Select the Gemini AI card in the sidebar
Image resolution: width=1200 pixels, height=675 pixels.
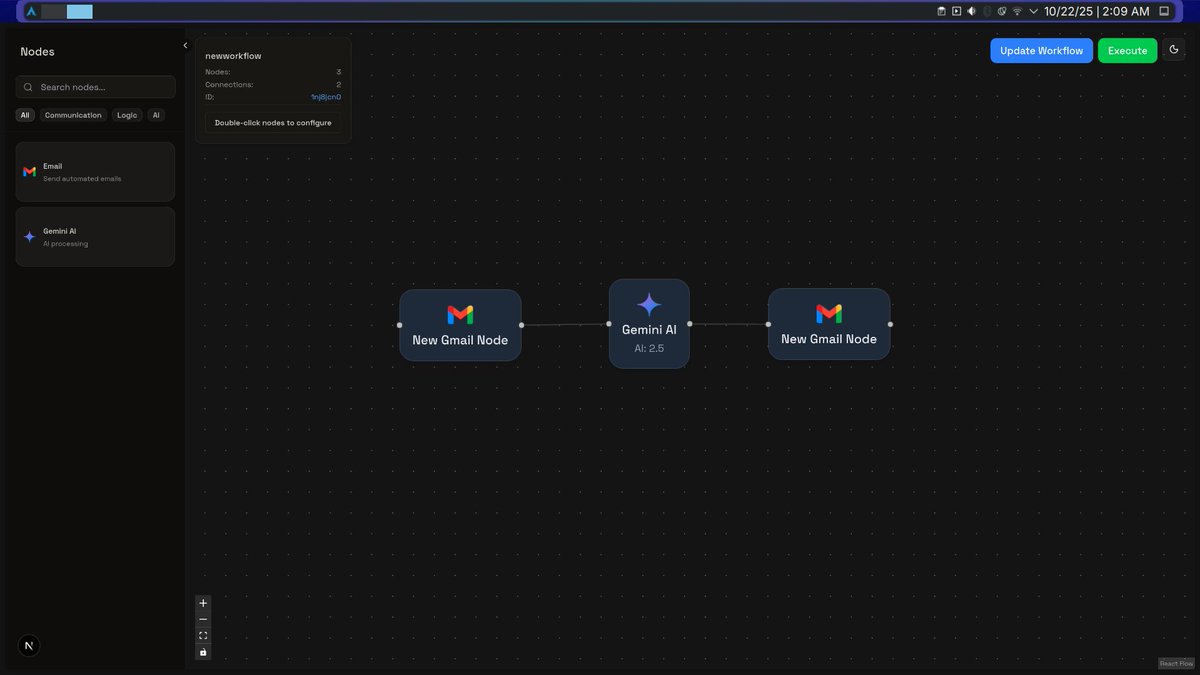point(95,237)
